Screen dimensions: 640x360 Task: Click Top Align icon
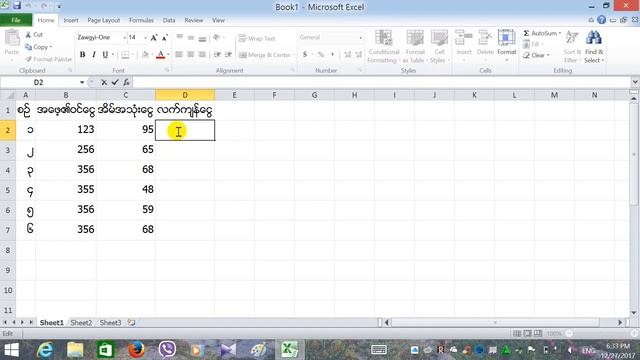tap(179, 38)
